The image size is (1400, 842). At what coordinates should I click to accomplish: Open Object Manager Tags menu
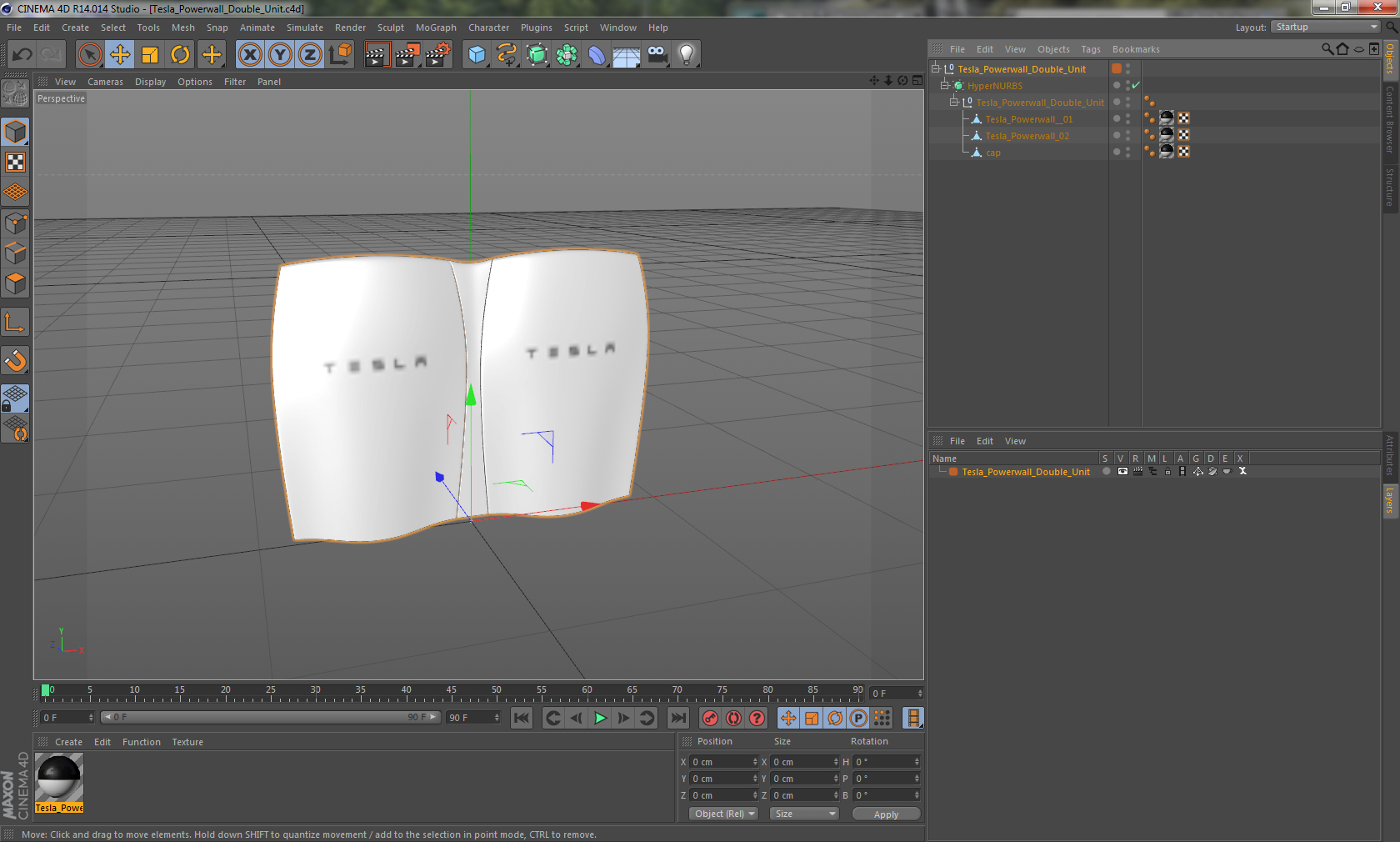[x=1091, y=49]
